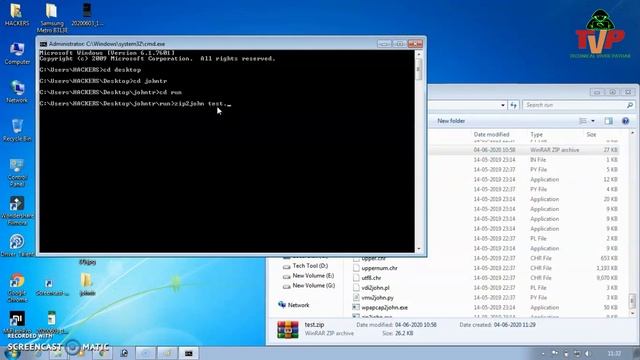Click the help icon in Explorer toolbar
Screen dimensions: 640x360
(625, 121)
